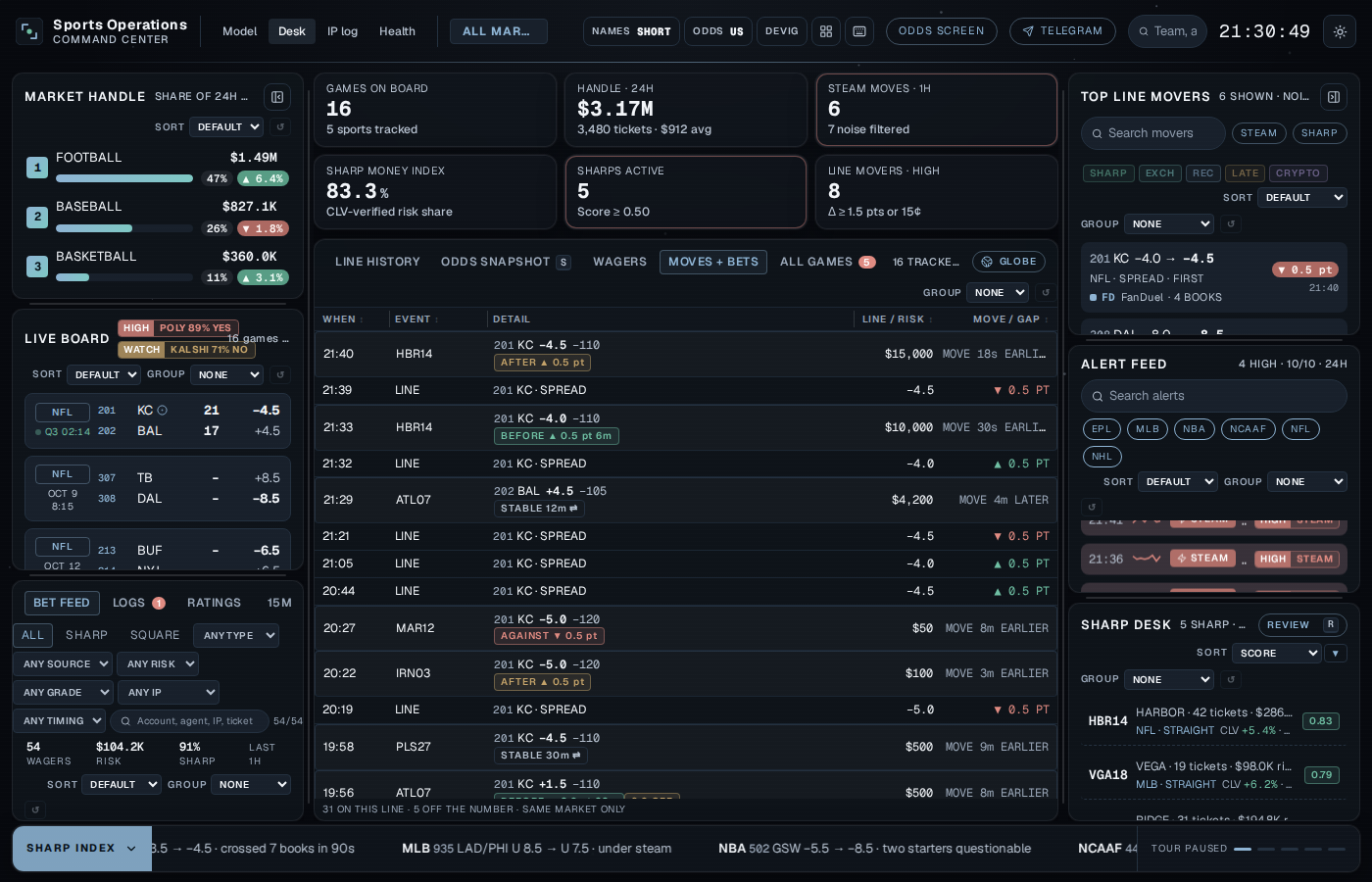Open the ALL MAR… market dropdown

[x=499, y=31]
